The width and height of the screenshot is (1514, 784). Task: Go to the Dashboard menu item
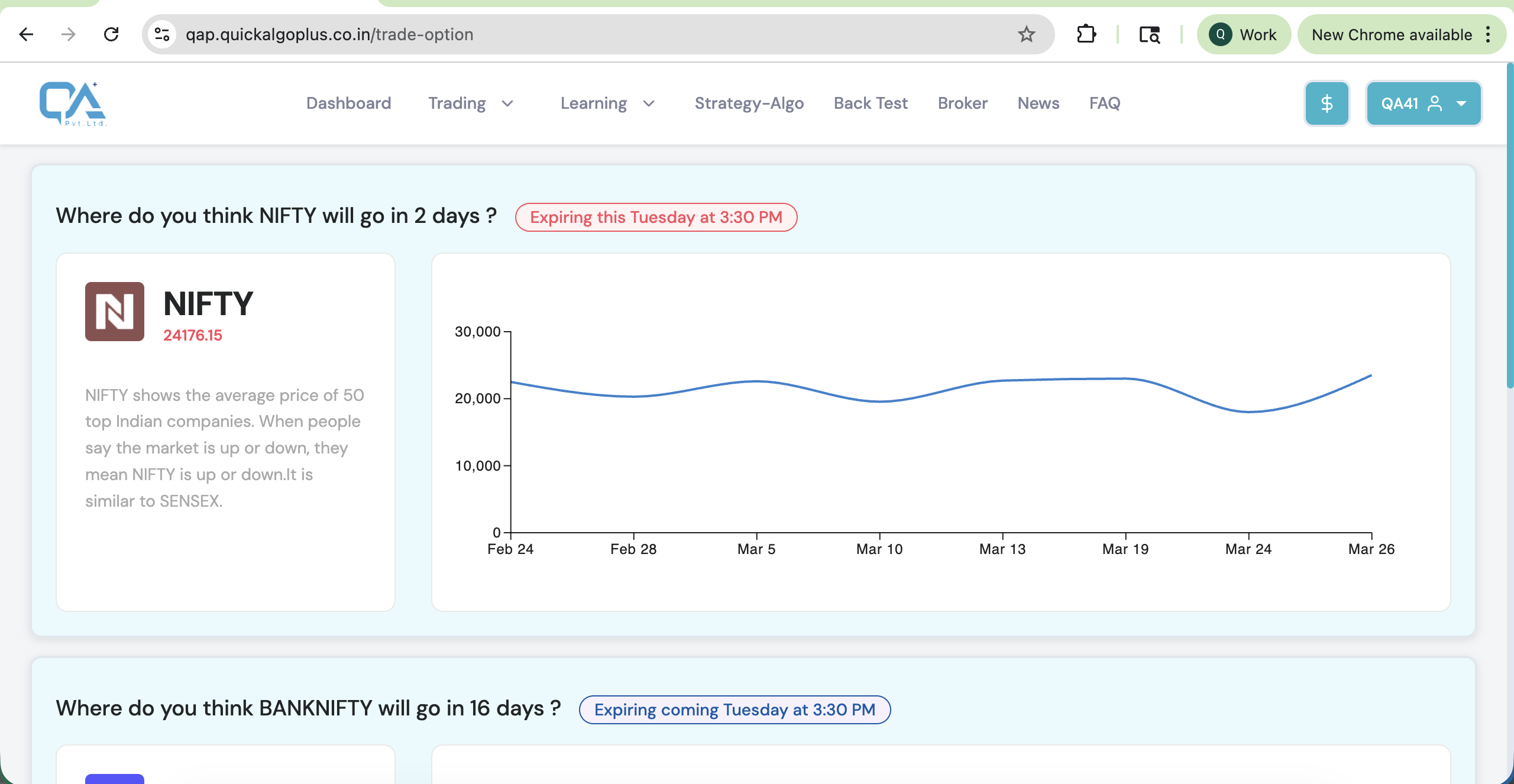[349, 103]
